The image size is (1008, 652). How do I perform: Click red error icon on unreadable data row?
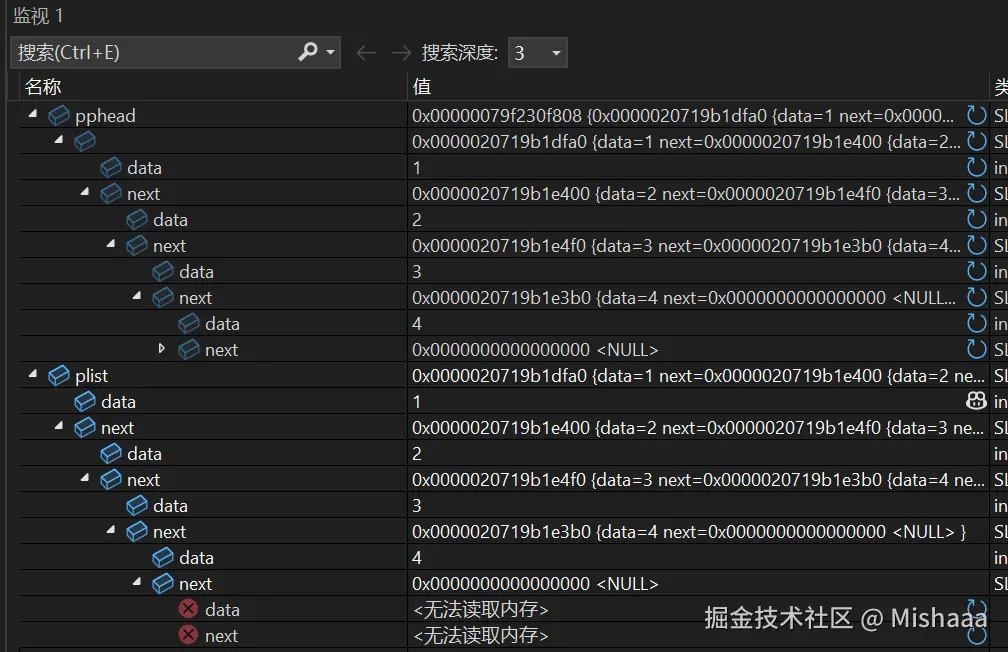tap(189, 609)
